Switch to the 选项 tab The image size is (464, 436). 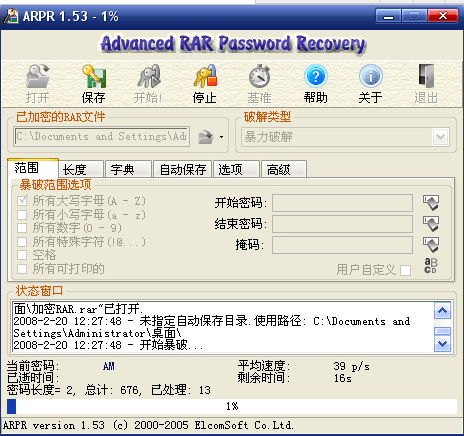click(x=236, y=169)
